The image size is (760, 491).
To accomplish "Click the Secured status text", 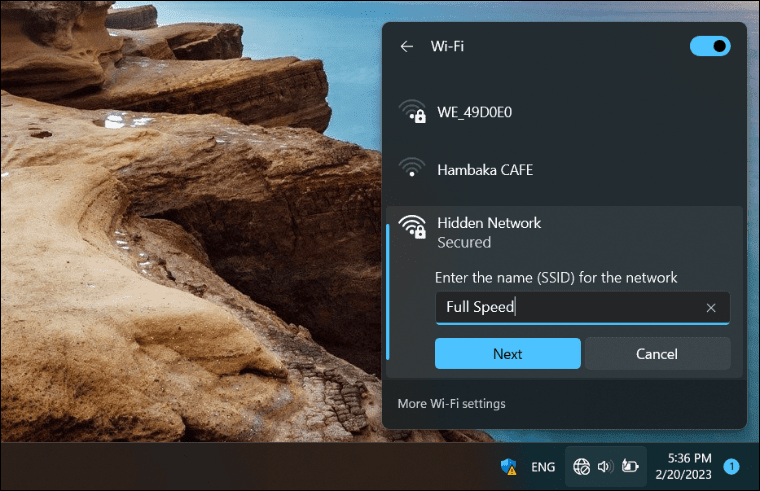I will [x=464, y=242].
